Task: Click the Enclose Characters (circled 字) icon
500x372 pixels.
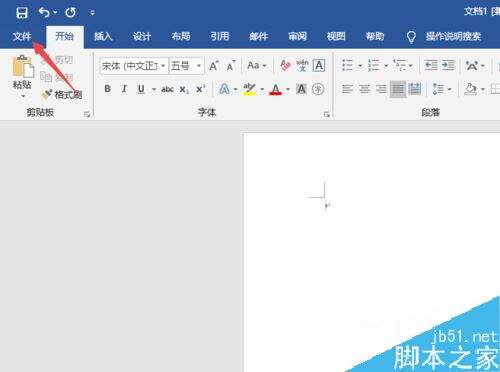Action: 318,89
